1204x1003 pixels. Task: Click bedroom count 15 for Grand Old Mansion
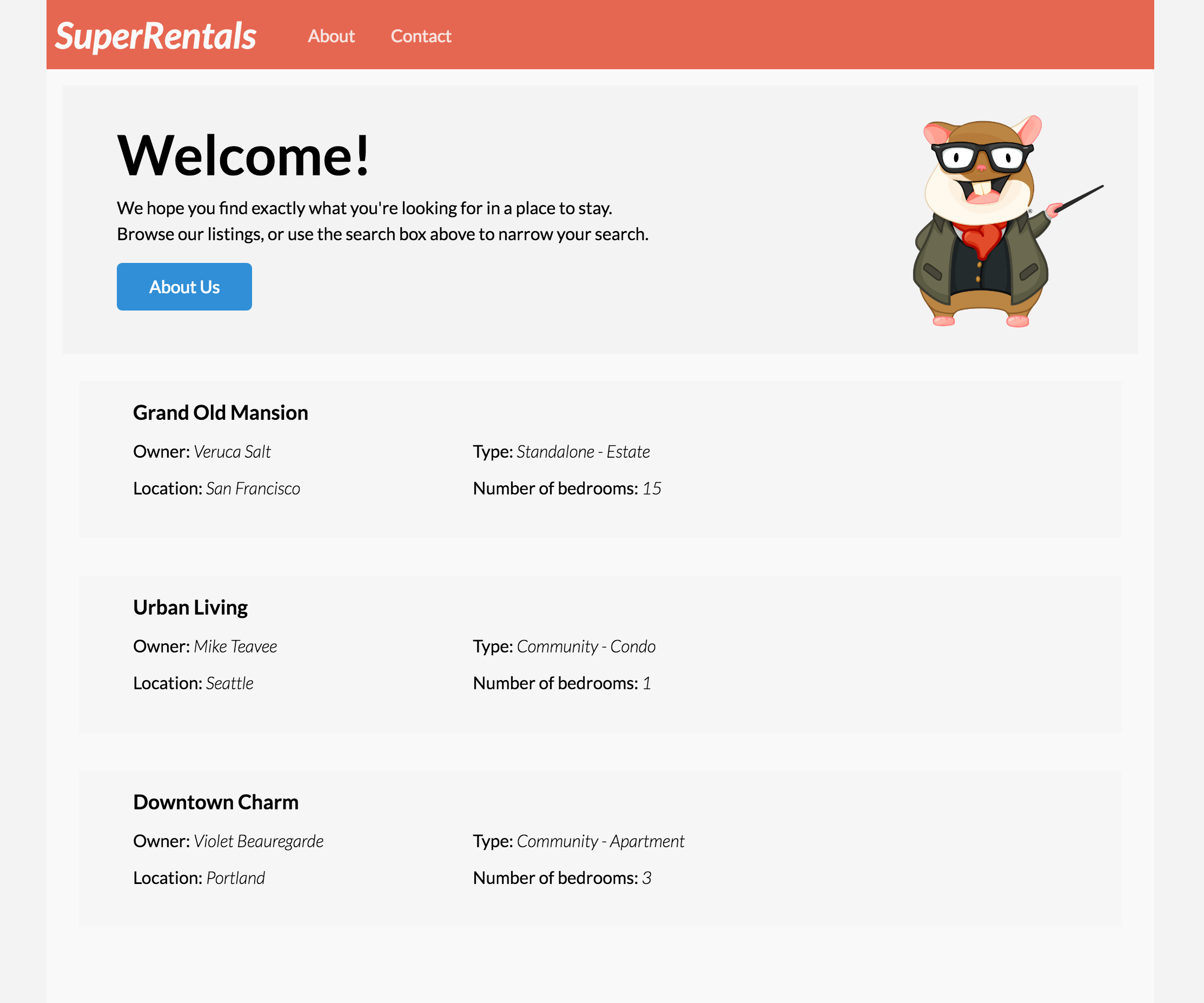[x=652, y=489]
